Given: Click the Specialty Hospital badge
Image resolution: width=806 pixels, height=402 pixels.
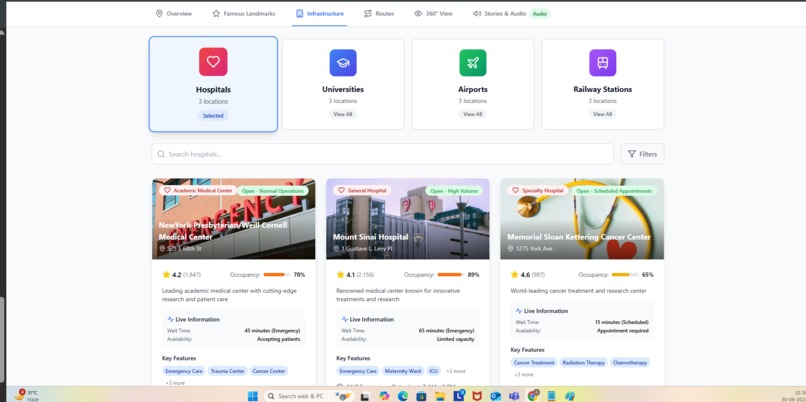Looking at the screenshot, I should [537, 191].
